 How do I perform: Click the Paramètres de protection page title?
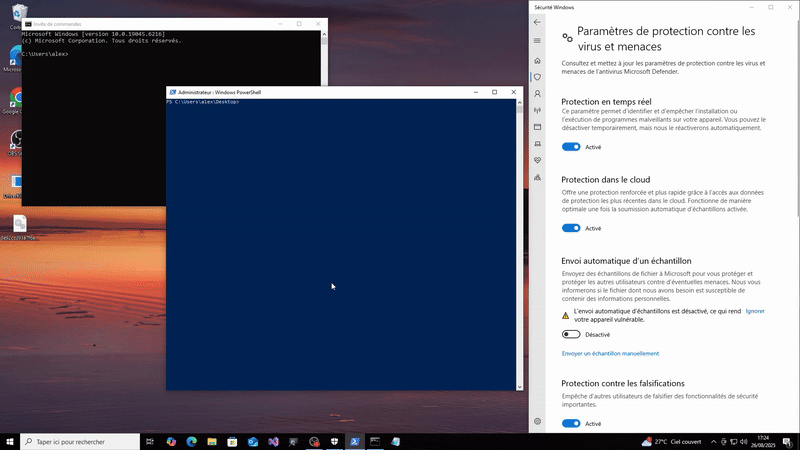tap(666, 39)
